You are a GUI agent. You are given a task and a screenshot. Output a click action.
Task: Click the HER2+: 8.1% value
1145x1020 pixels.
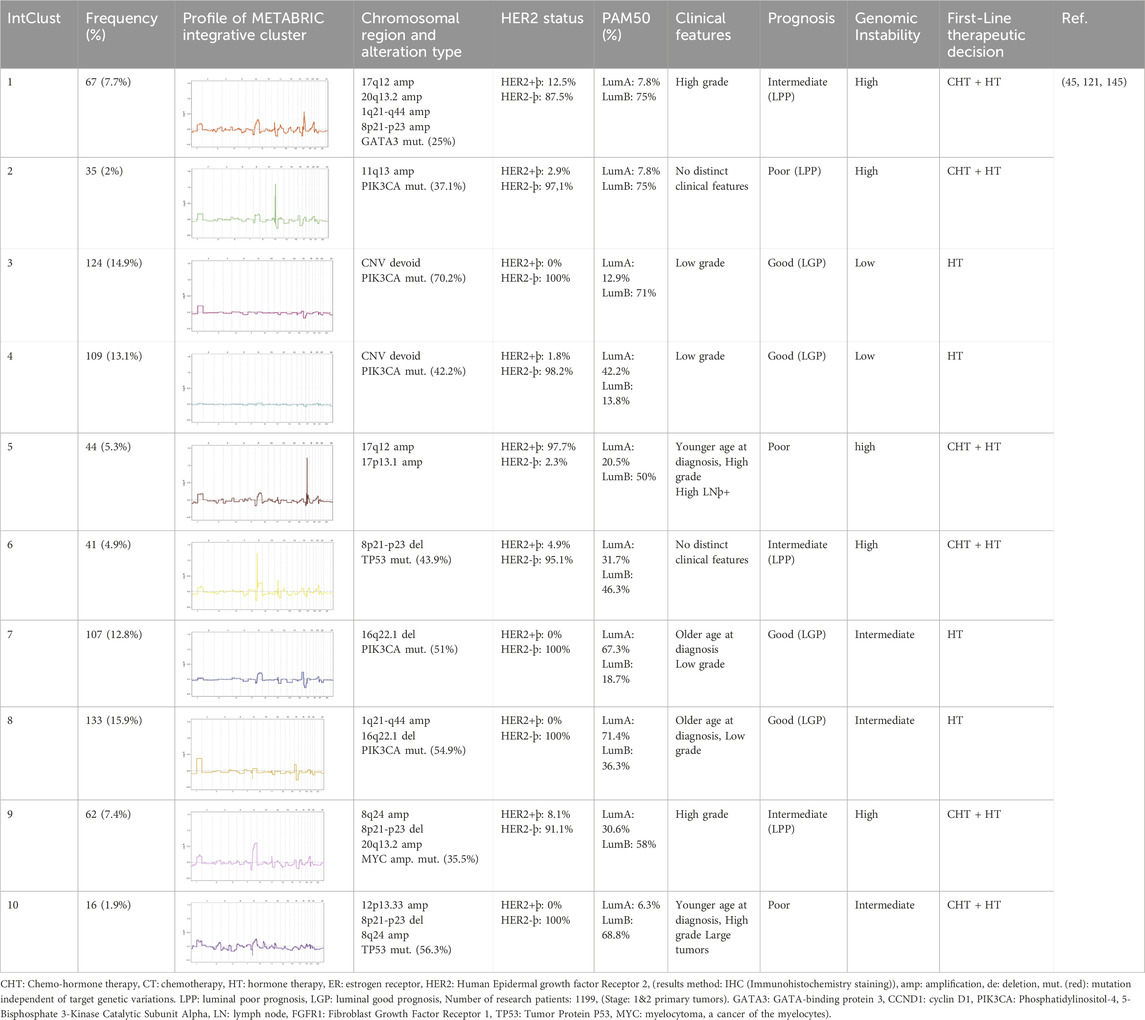click(x=535, y=814)
